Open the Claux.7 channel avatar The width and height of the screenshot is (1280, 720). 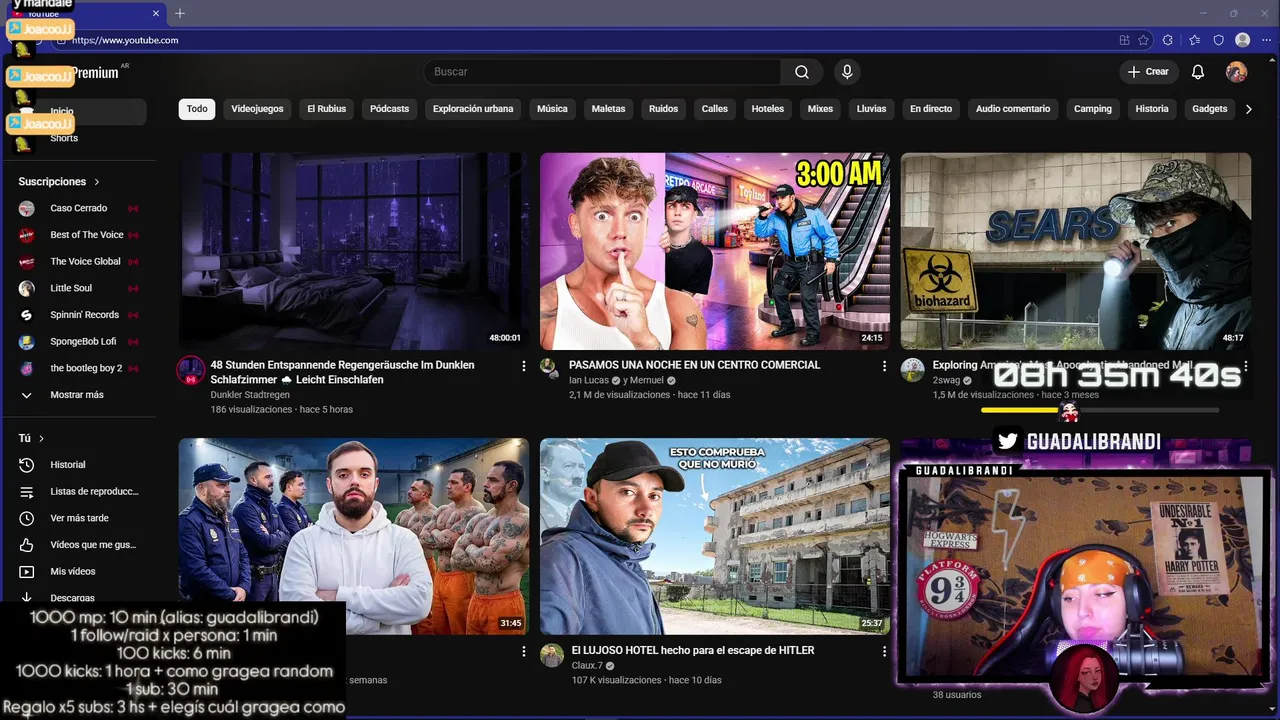pos(552,655)
